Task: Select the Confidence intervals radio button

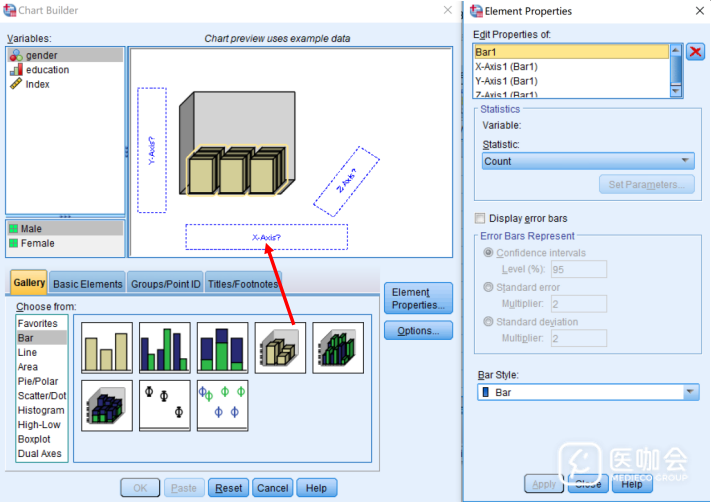Action: click(488, 253)
